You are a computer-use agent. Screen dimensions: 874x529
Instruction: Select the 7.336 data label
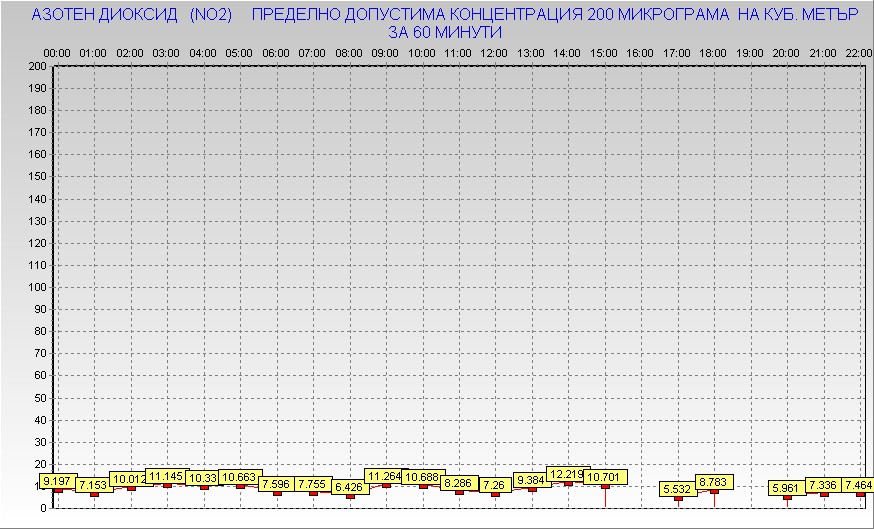(824, 485)
